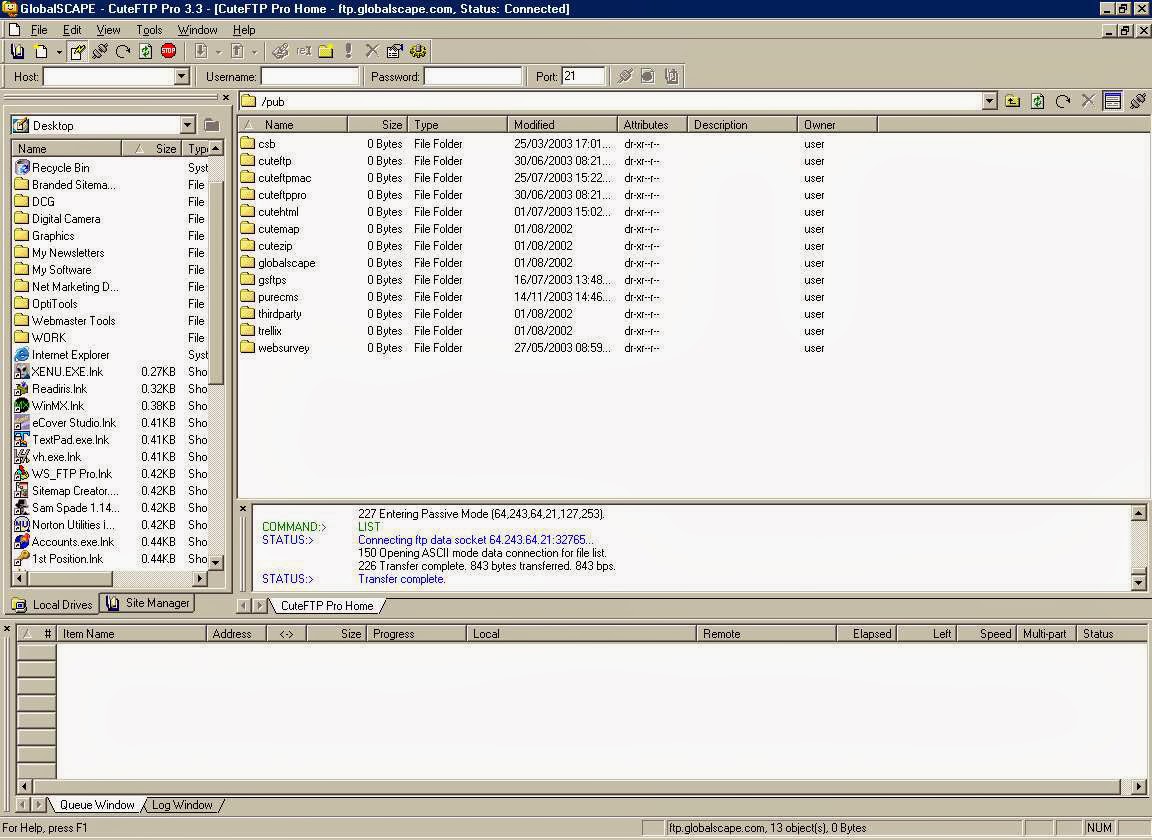Click the folder icon beside Desktop dropdown
1152x840 pixels.
coord(212,126)
